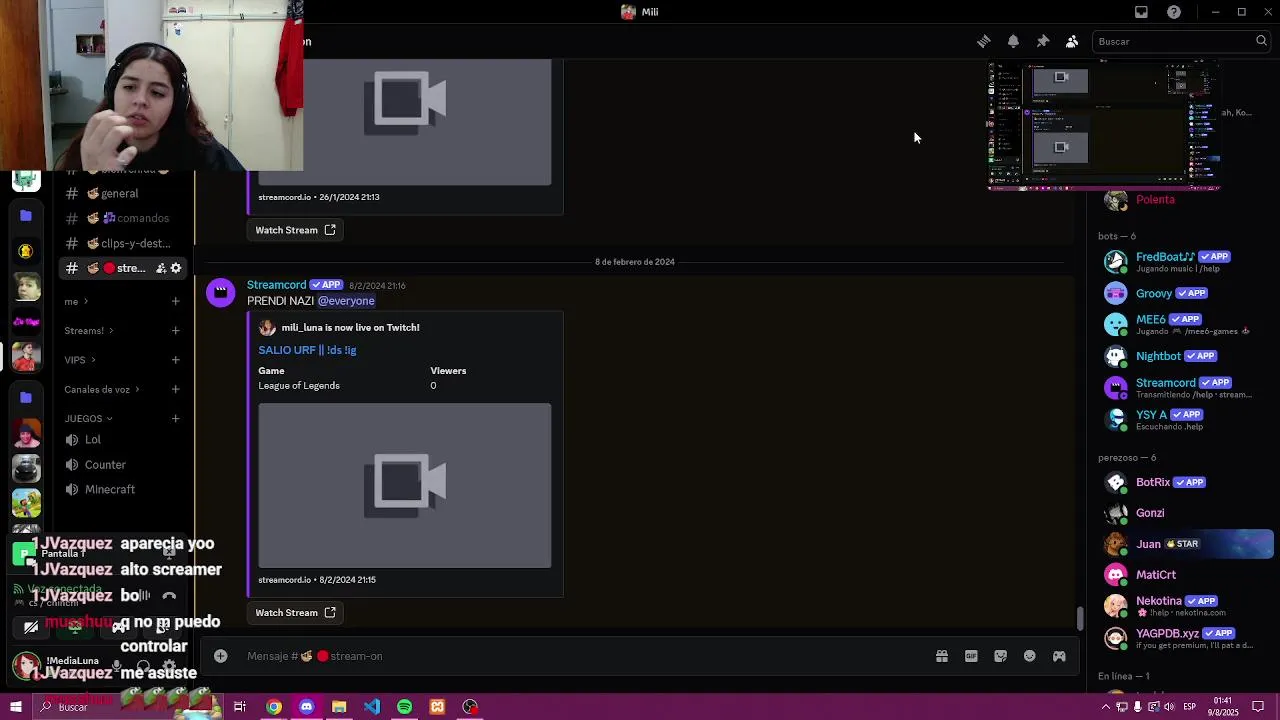Select Juan STAR in member list
This screenshot has width=1280, height=720.
[x=1185, y=544]
